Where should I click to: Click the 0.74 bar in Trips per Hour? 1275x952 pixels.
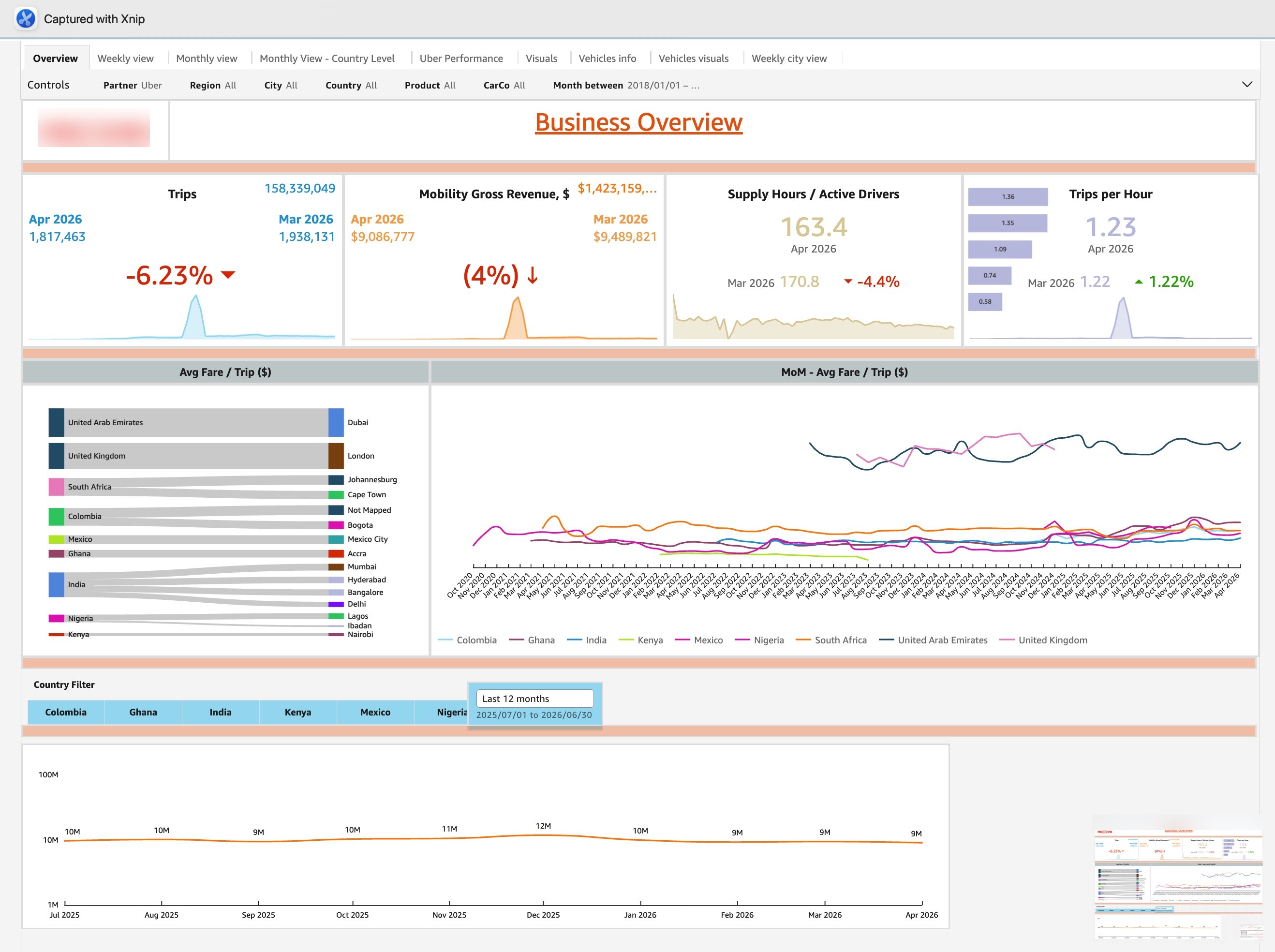coord(989,275)
